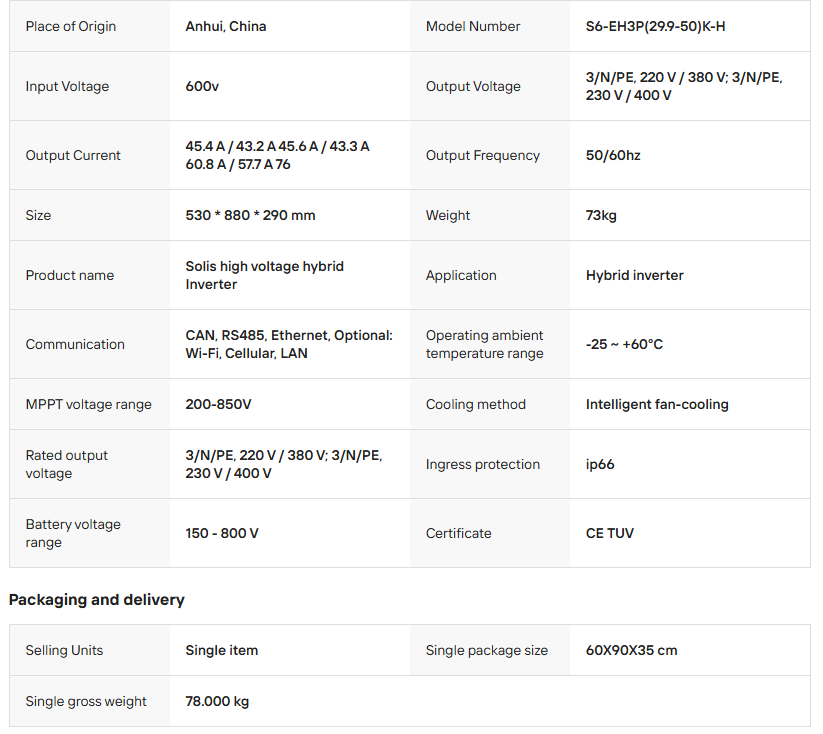Click the "Packaging and delivery" heading
Screen dimensions: 823x734
click(97, 600)
